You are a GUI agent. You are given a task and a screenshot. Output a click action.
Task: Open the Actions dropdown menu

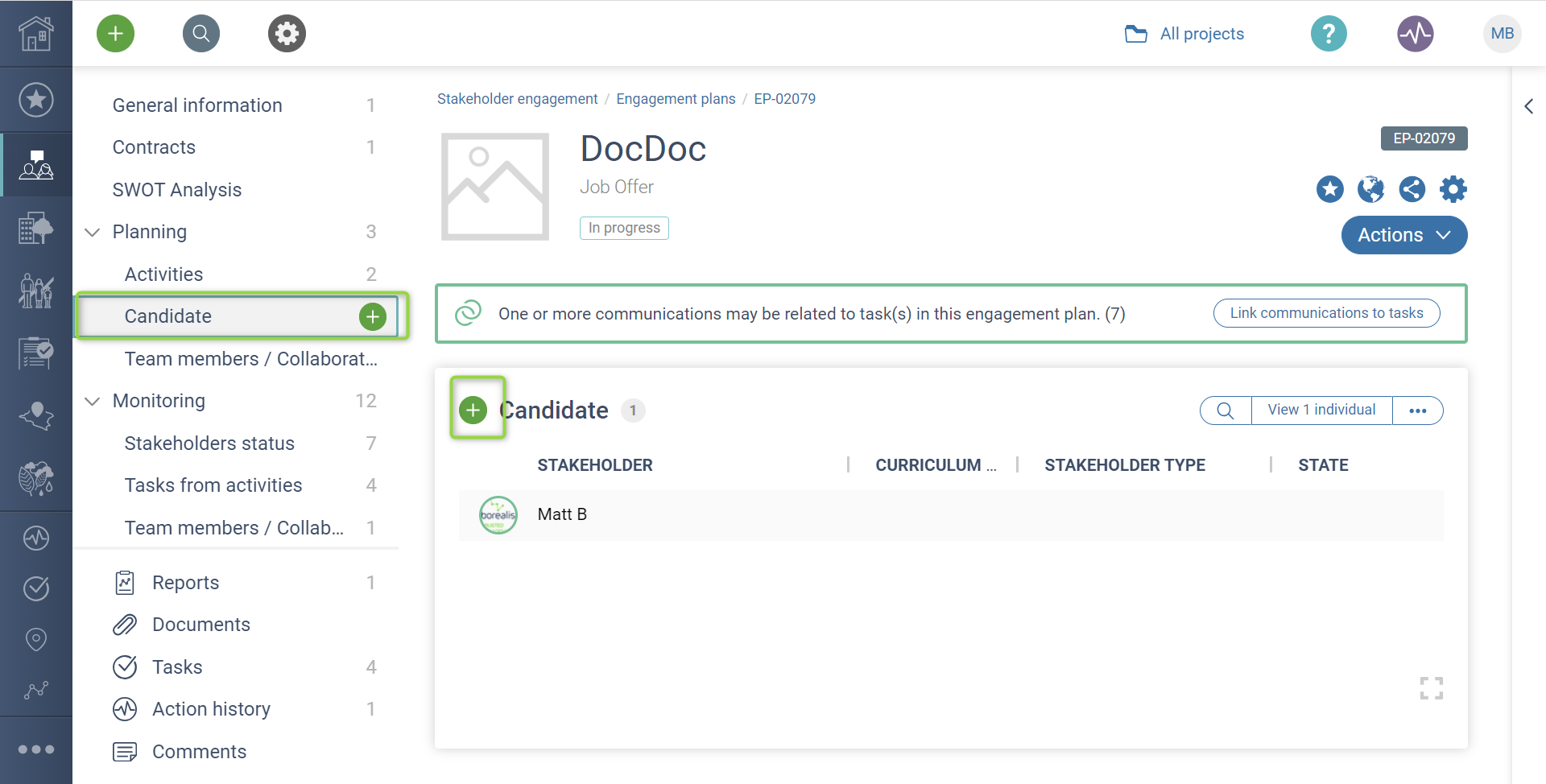coord(1403,235)
